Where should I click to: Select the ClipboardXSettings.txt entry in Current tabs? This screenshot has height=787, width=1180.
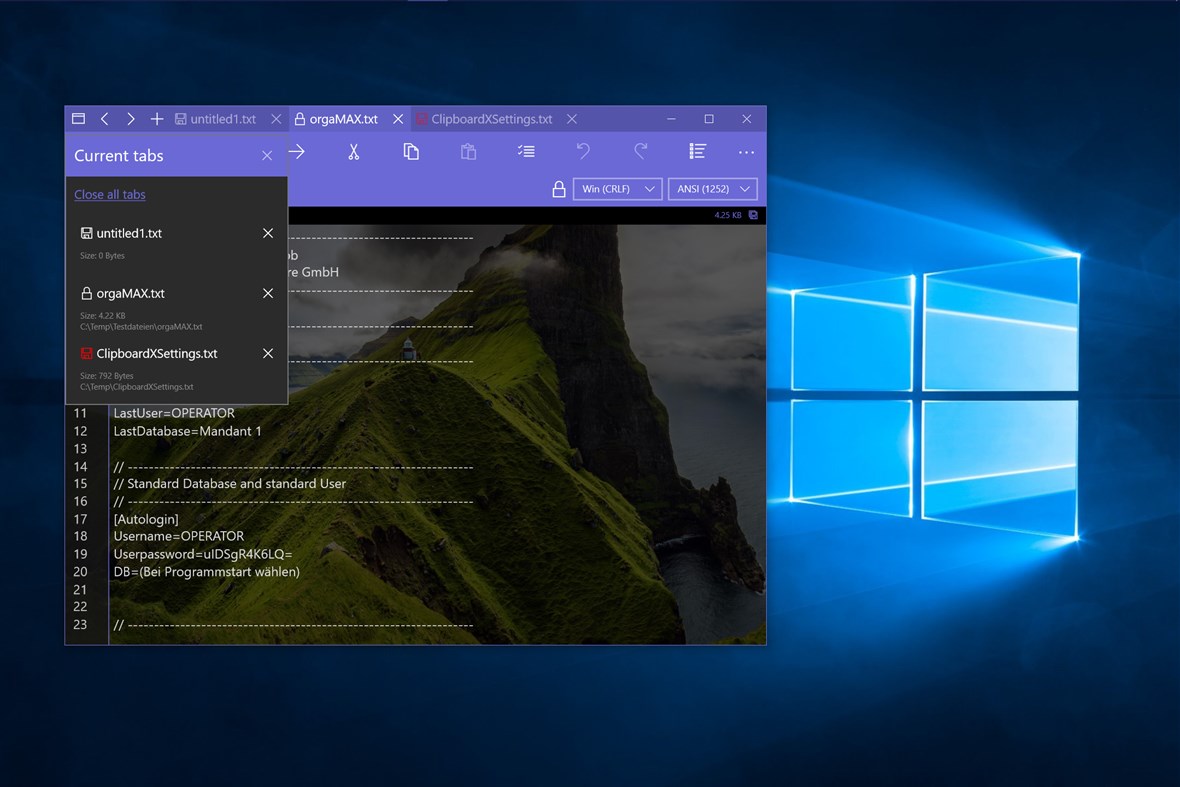(x=156, y=353)
